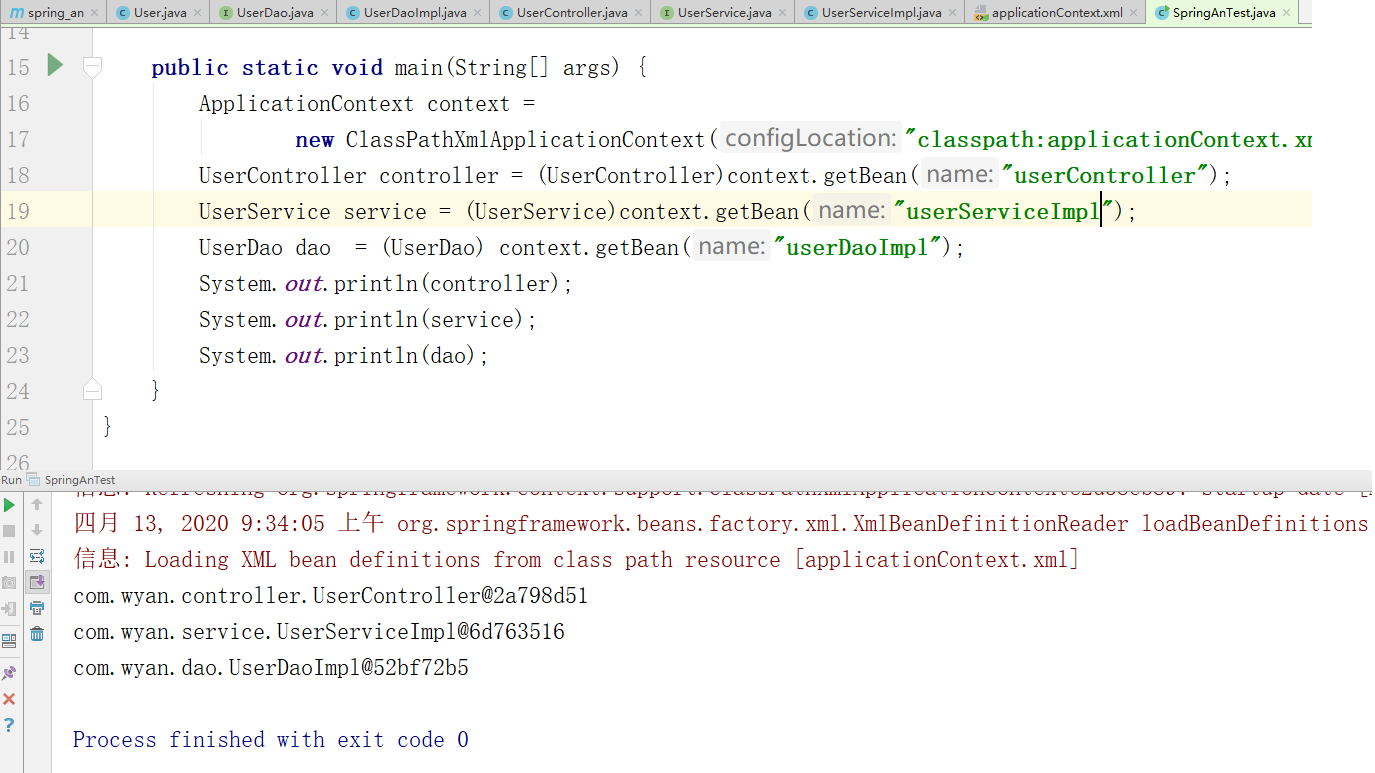The image size is (1375, 773).
Task: Run main method from line 15 gutter arrow
Action: click(x=55, y=66)
